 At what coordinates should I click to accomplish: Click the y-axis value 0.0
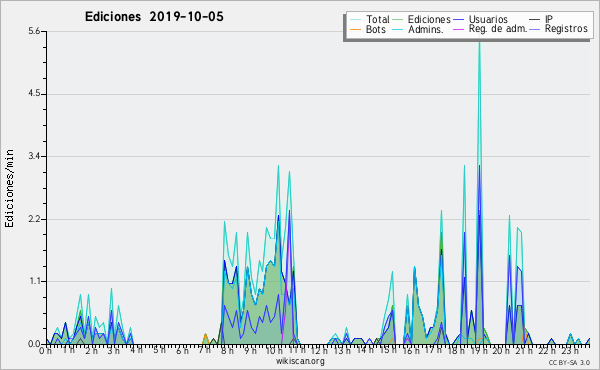click(34, 344)
